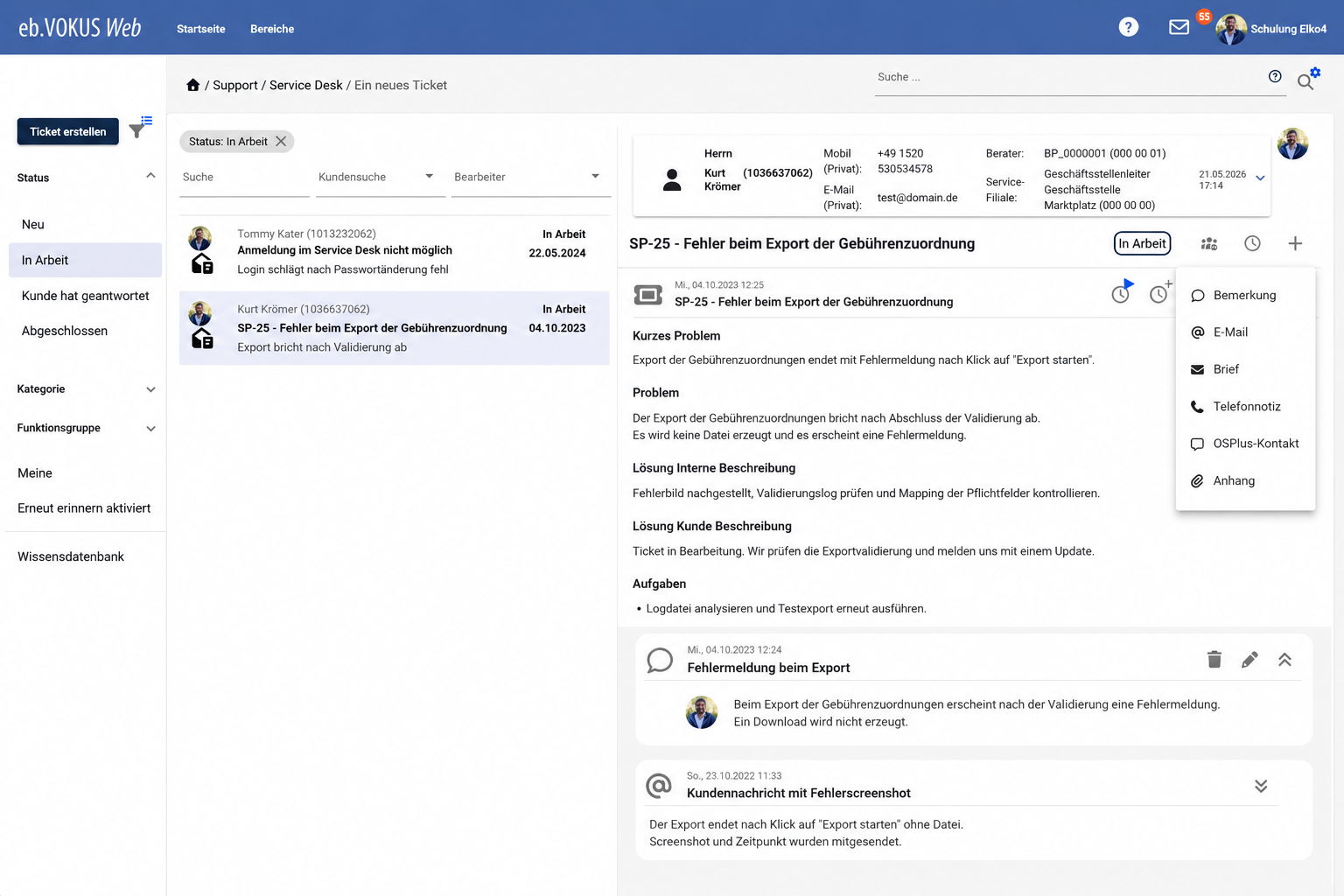Expand the Kategorie section
Image resolution: width=1344 pixels, height=896 pixels.
pyautogui.click(x=150, y=389)
